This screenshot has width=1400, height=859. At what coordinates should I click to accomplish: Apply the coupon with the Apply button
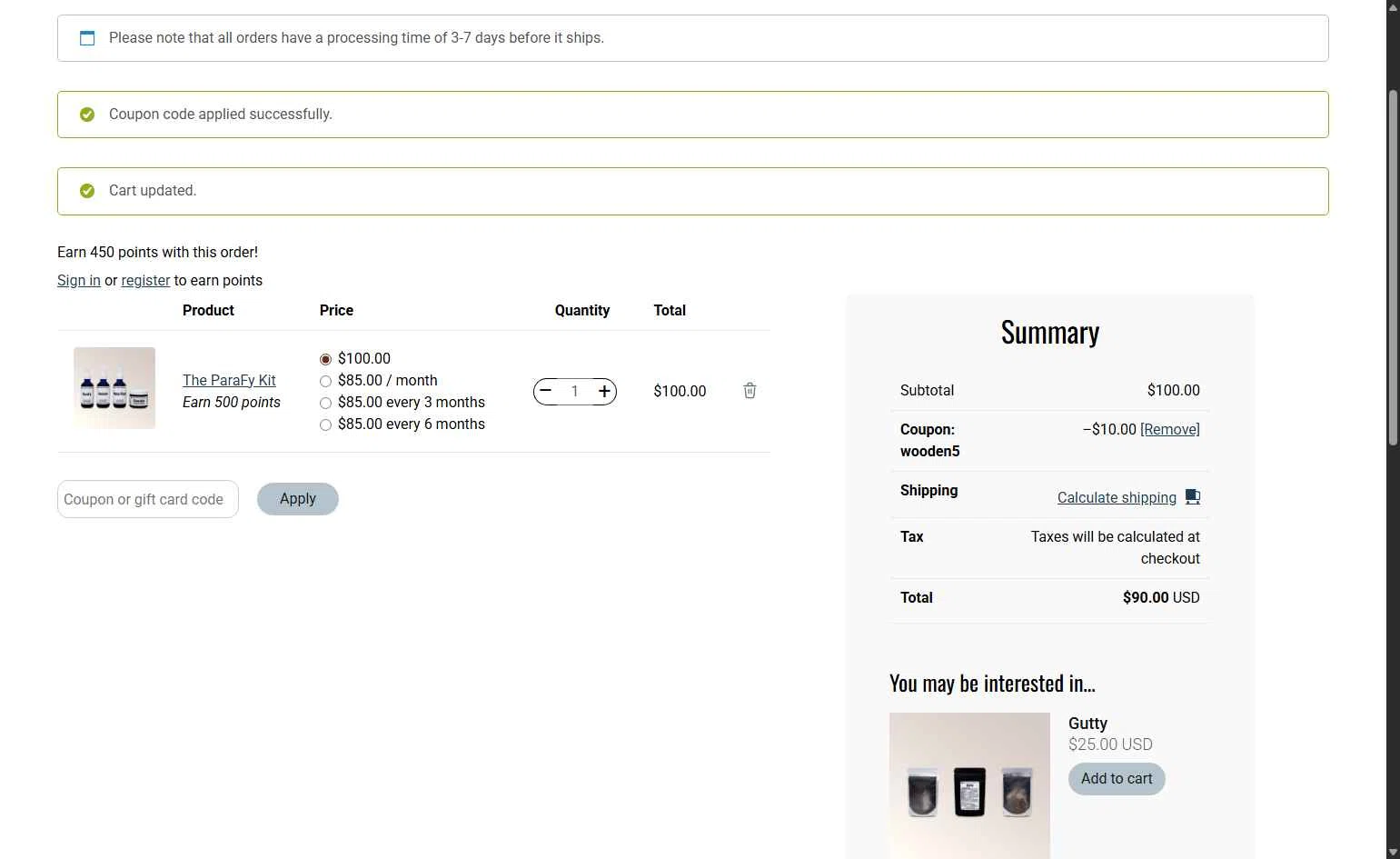tap(298, 499)
